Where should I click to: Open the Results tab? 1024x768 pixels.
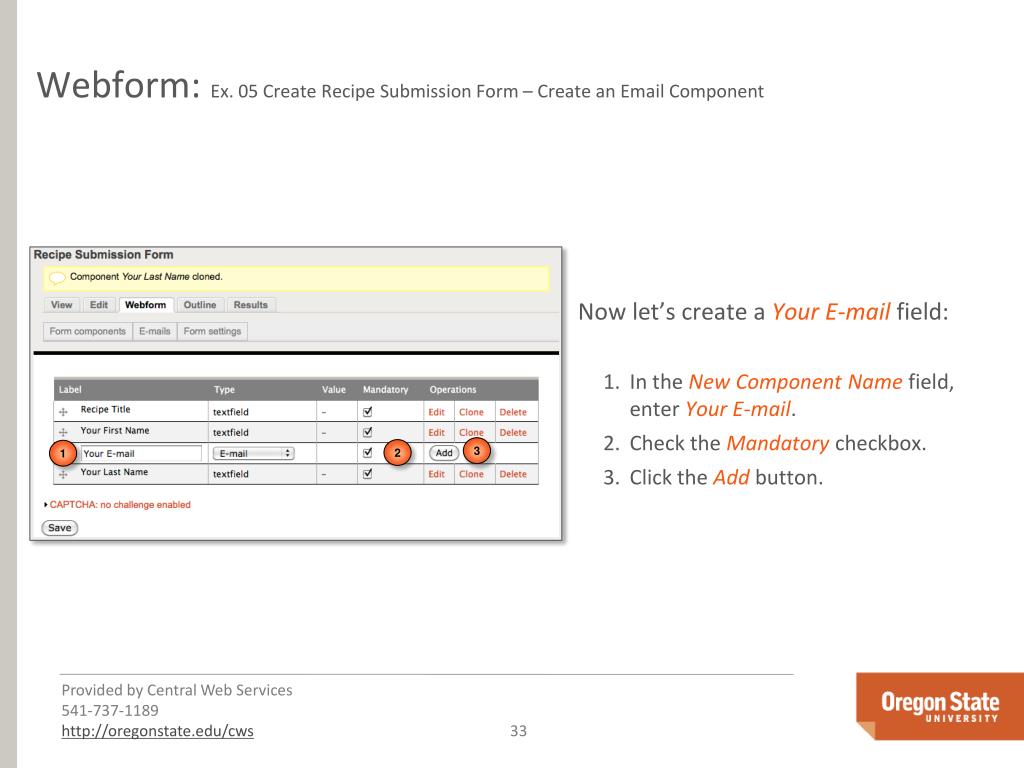[251, 305]
